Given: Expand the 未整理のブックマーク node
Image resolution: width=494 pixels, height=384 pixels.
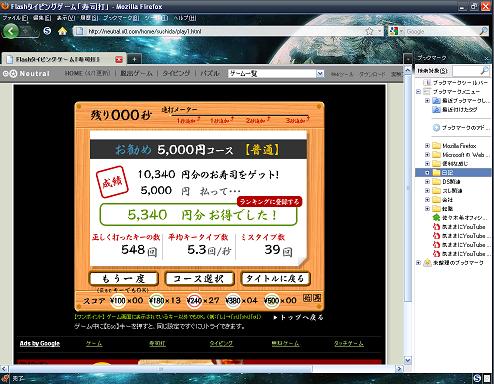Looking at the screenshot, I should click(x=418, y=263).
